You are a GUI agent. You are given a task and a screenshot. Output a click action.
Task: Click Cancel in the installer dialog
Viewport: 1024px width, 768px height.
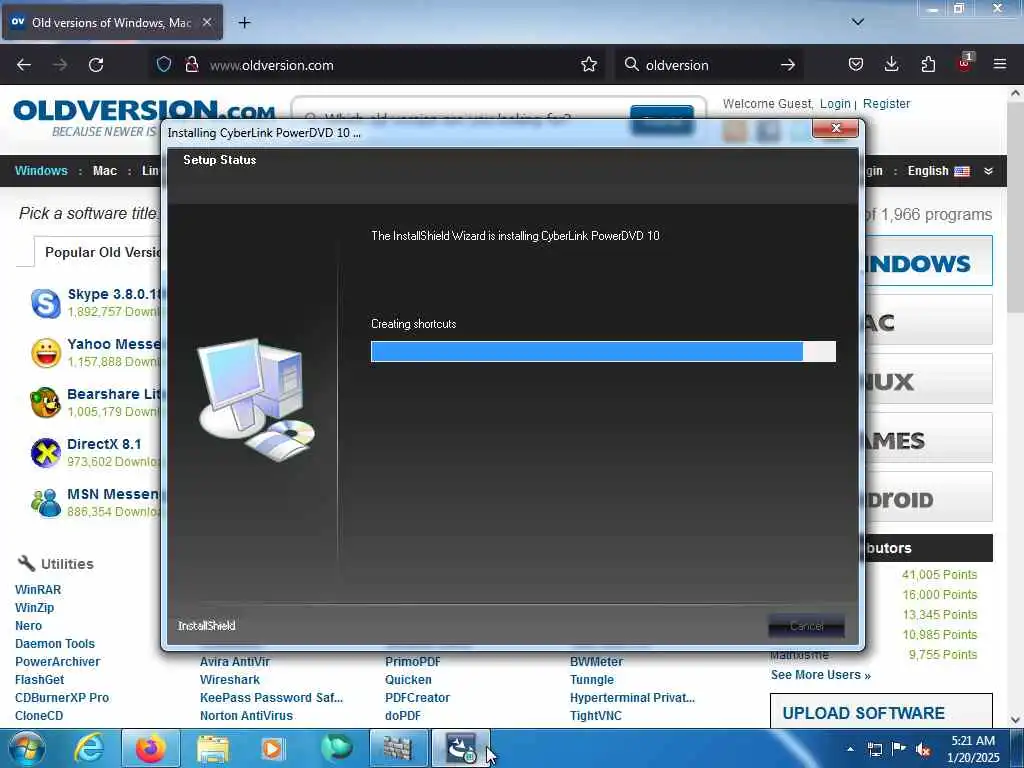tap(807, 626)
